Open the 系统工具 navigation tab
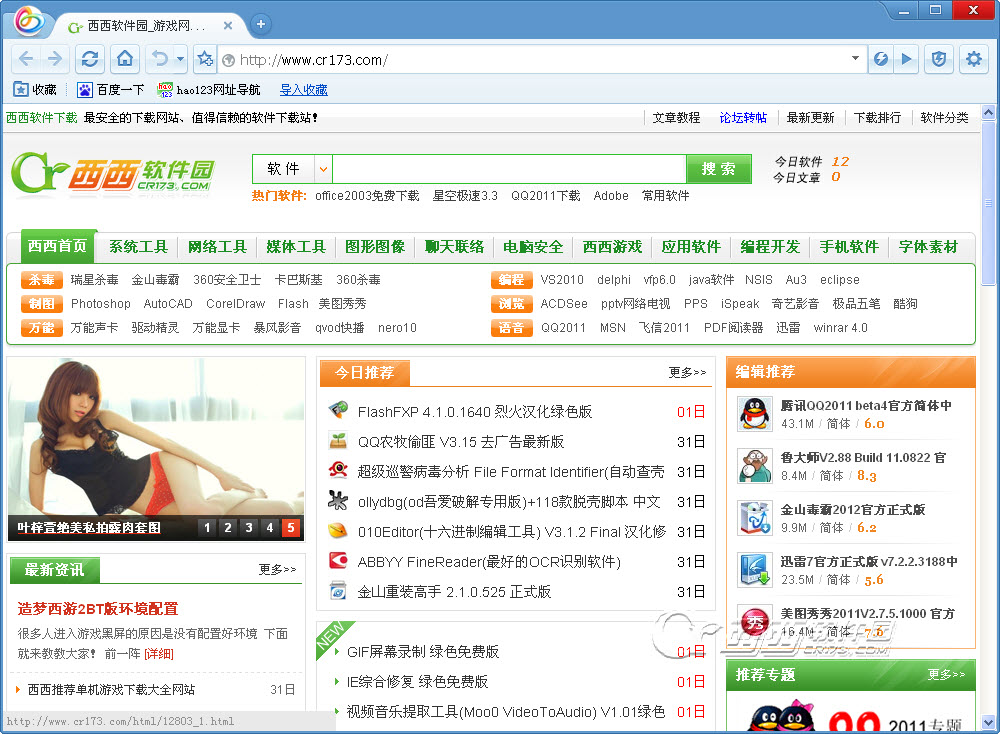Viewport: 1000px width, 734px height. coord(138,247)
